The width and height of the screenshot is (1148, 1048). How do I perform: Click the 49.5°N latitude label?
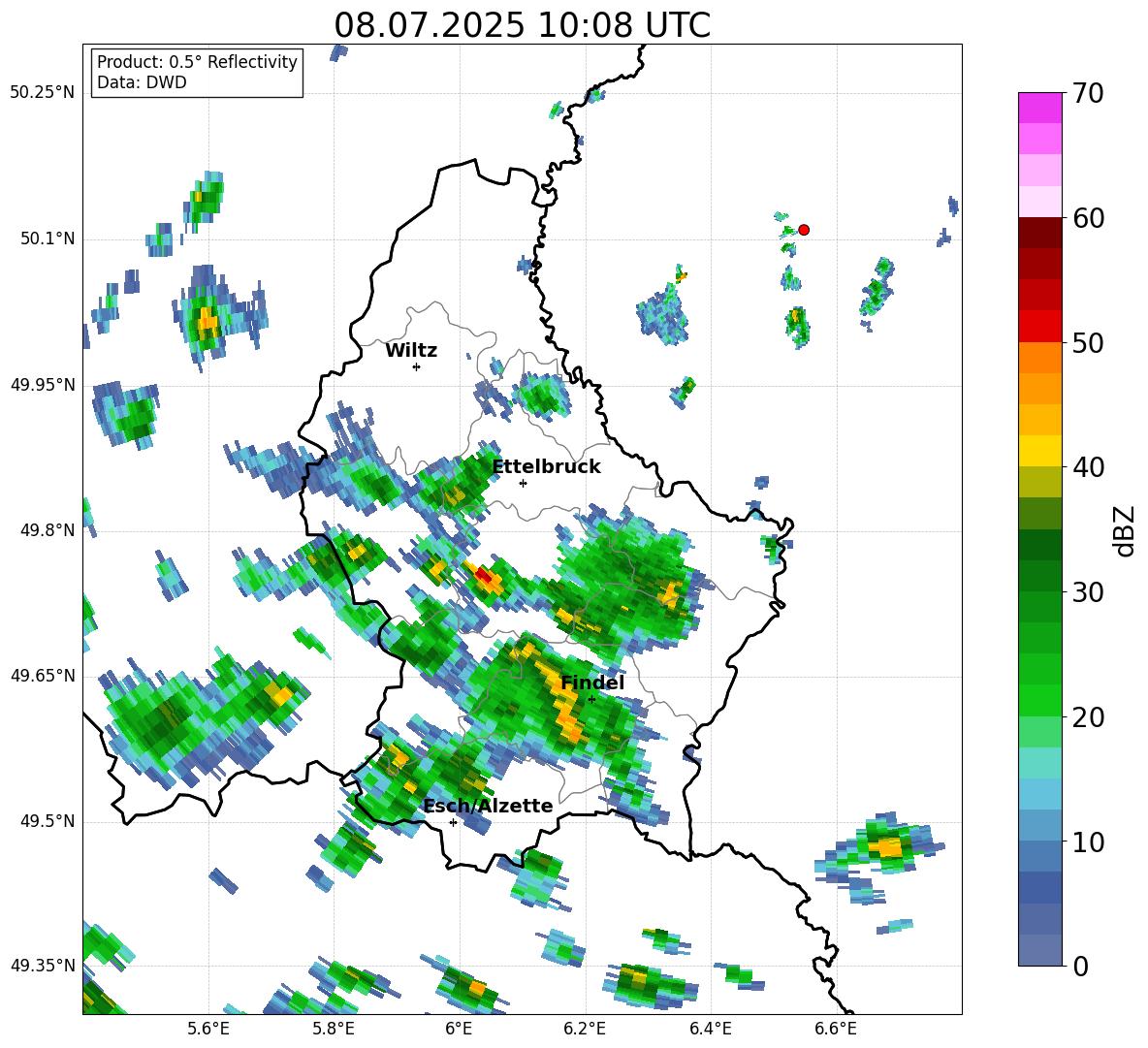(x=48, y=821)
